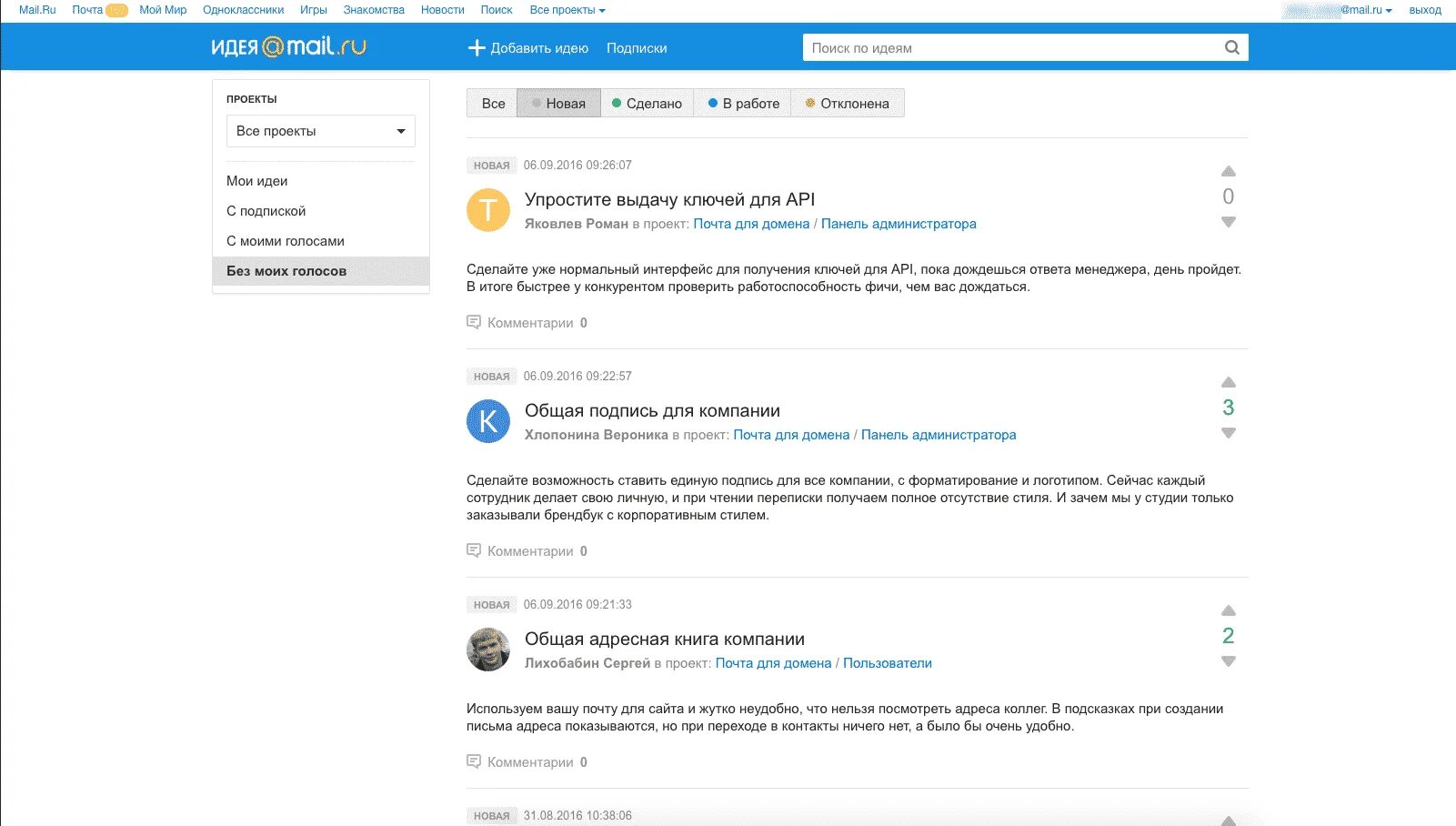The width and height of the screenshot is (1456, 826).
Task: Open "Подписки" in the header
Action: (637, 48)
